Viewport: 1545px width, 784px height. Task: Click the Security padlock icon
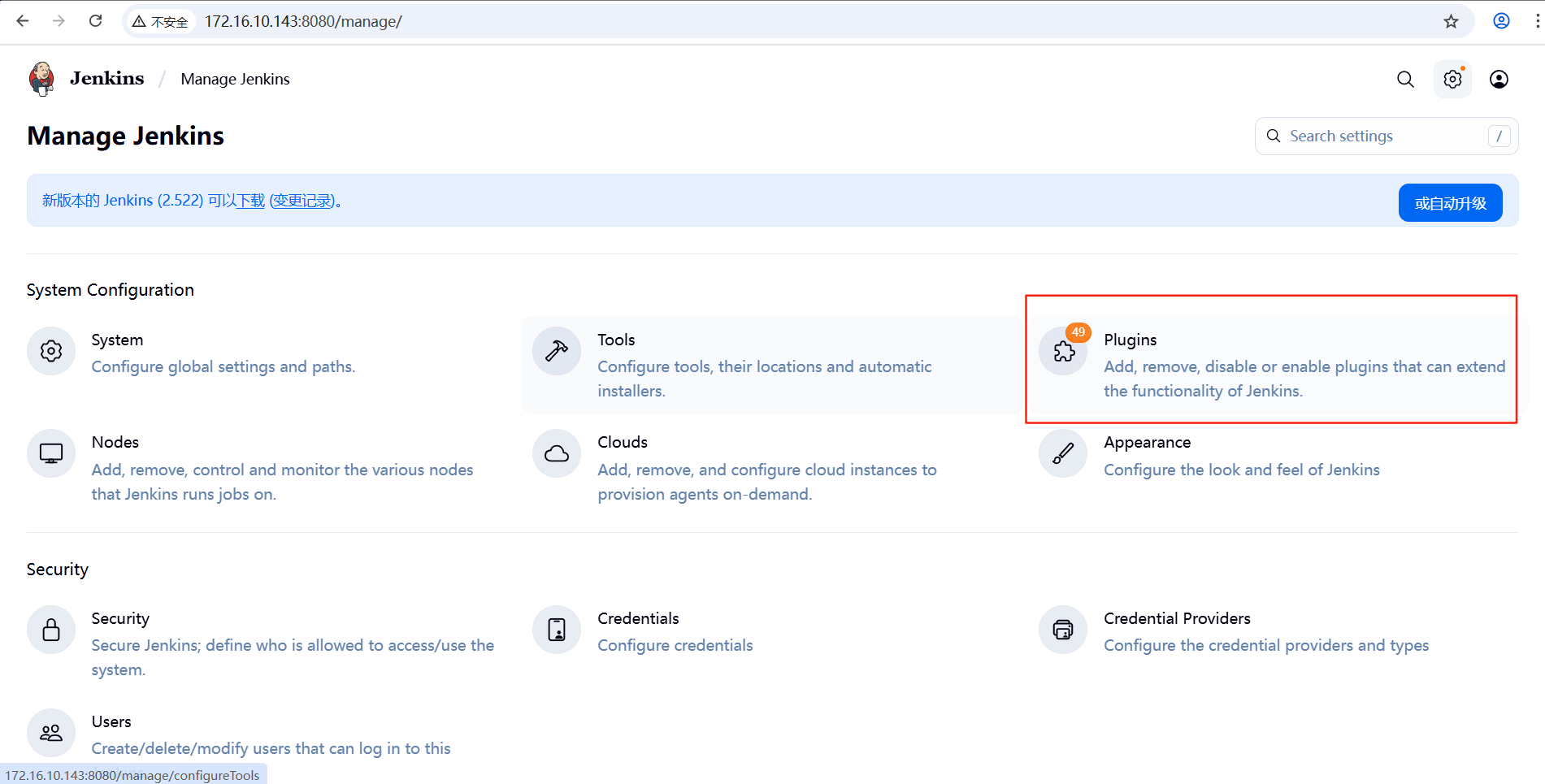coord(51,630)
